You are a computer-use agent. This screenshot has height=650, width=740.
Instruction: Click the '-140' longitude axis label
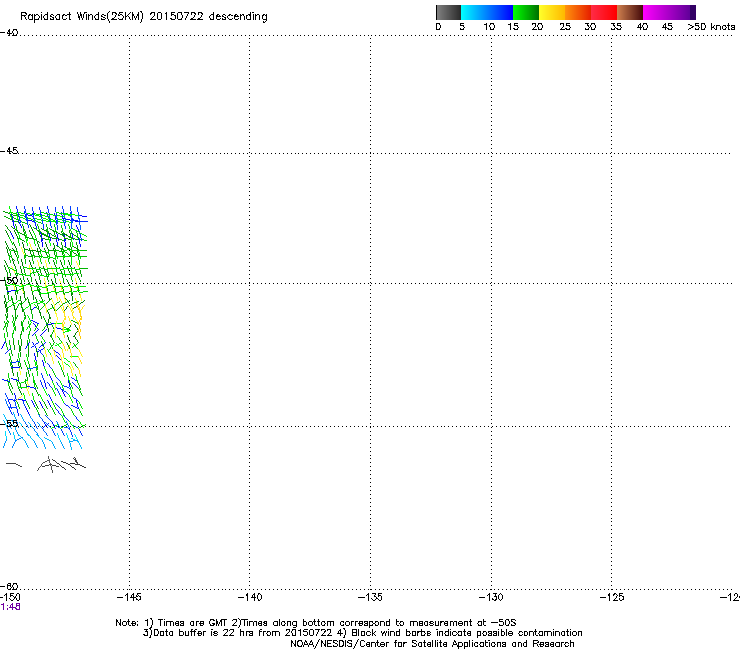pos(250,598)
